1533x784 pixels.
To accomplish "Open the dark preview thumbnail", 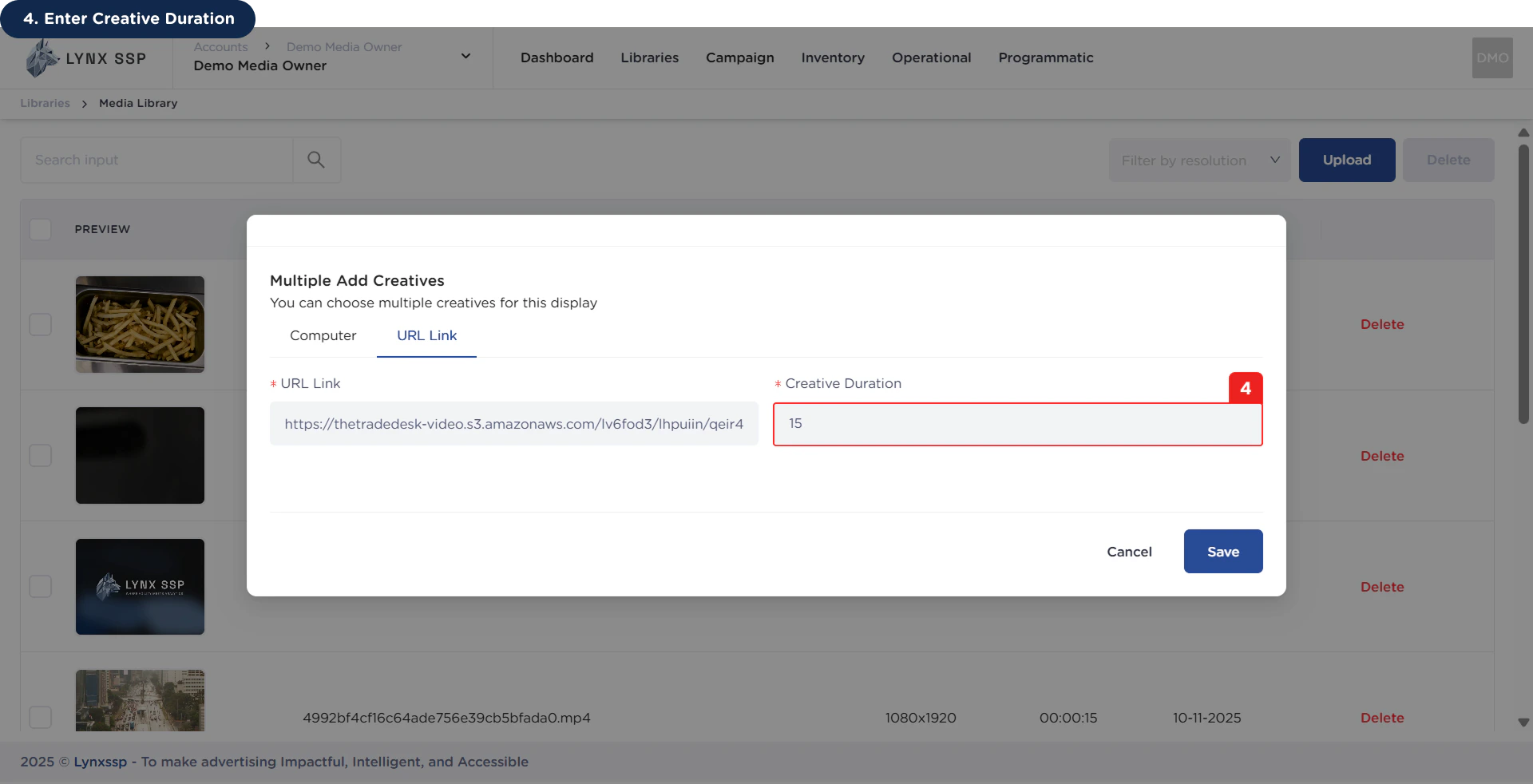I will point(140,455).
